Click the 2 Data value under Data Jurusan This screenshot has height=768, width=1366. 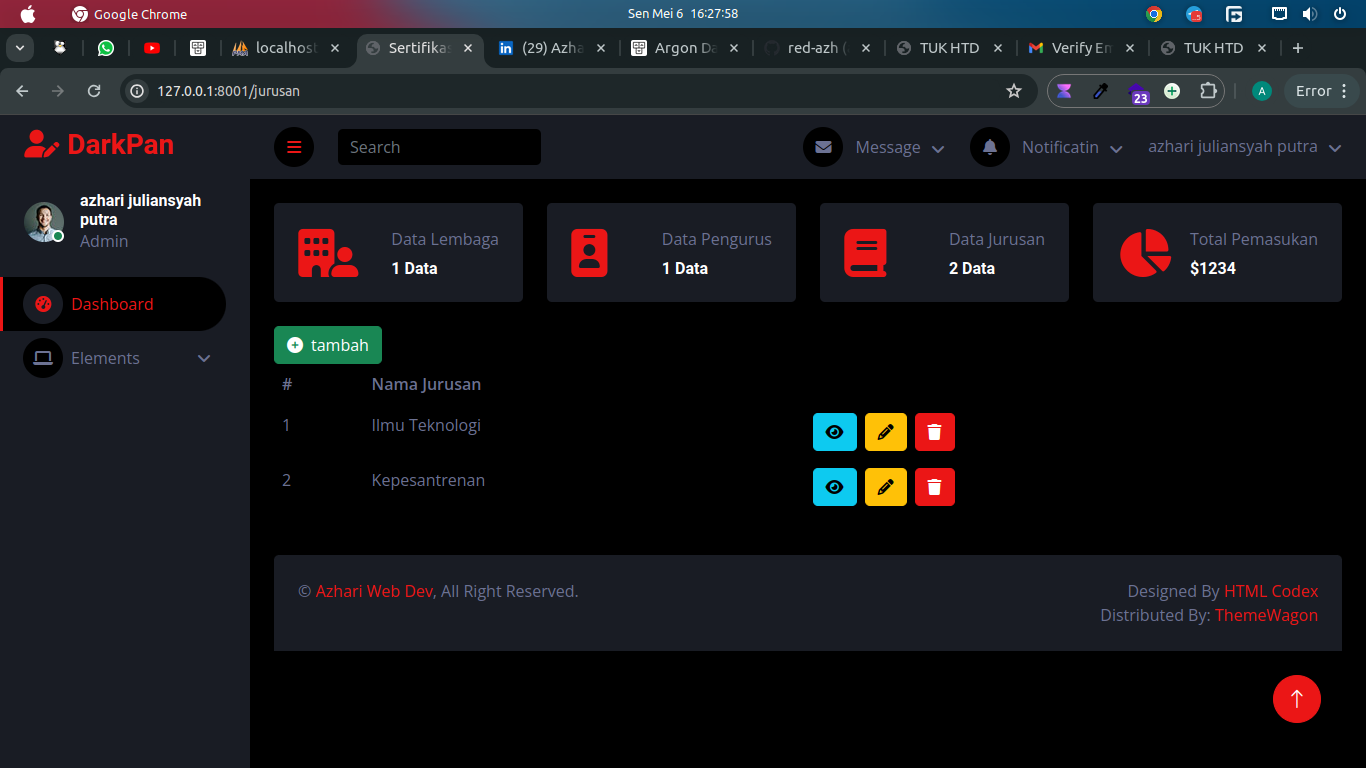point(972,268)
